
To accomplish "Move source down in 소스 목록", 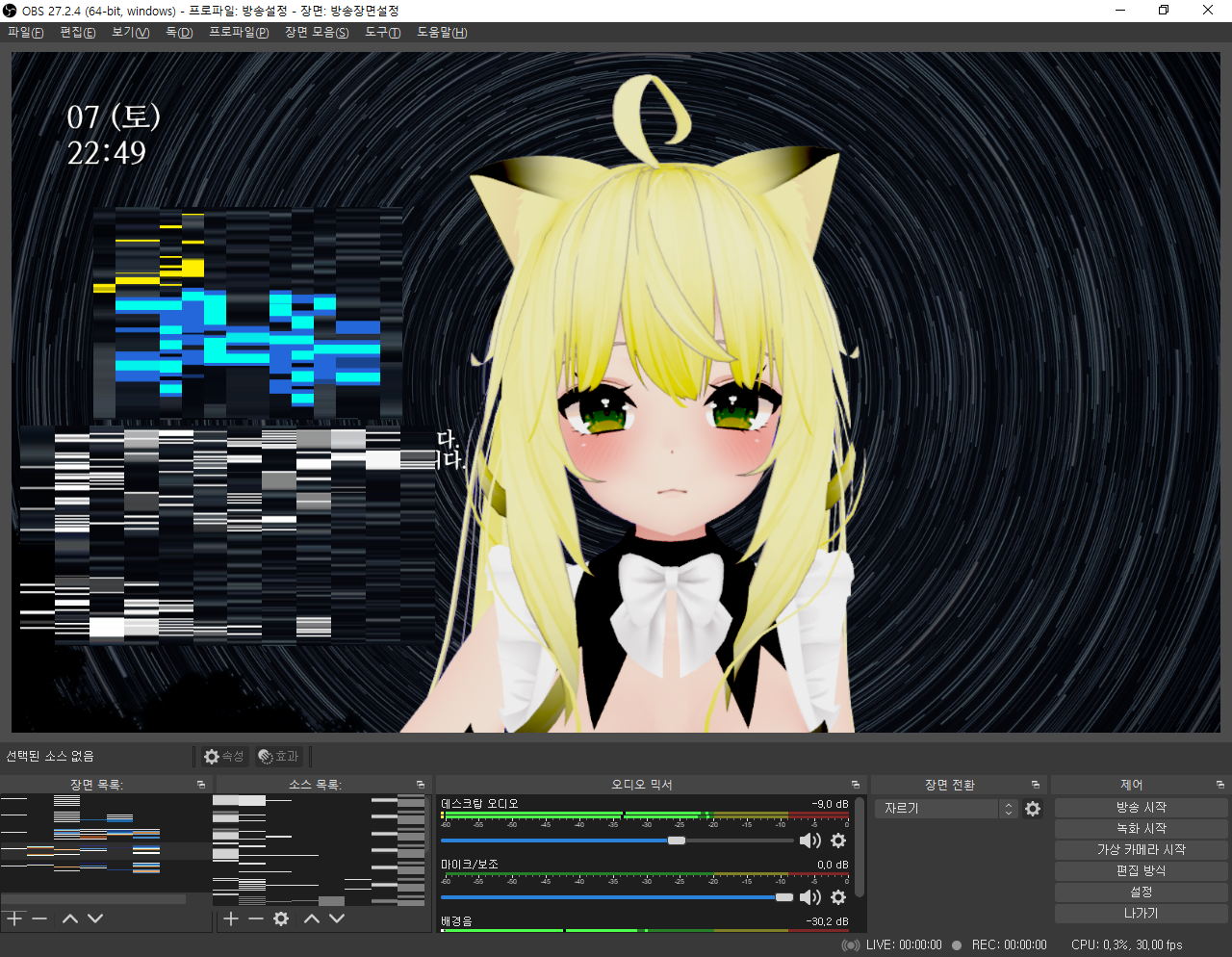I will pos(337,919).
